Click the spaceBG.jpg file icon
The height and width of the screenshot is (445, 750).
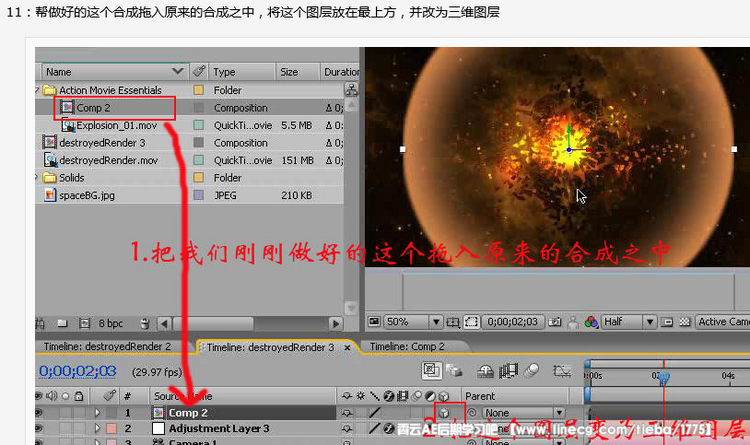coord(50,195)
